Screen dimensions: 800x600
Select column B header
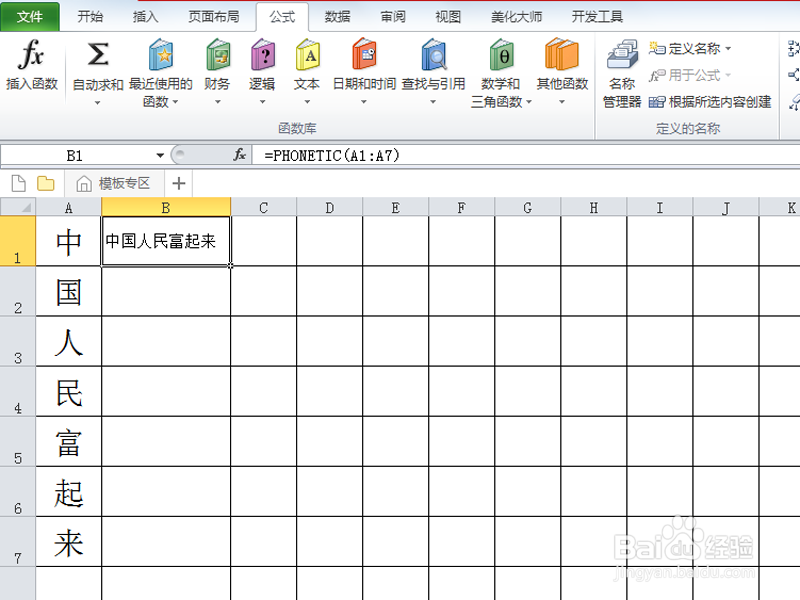(x=166, y=207)
